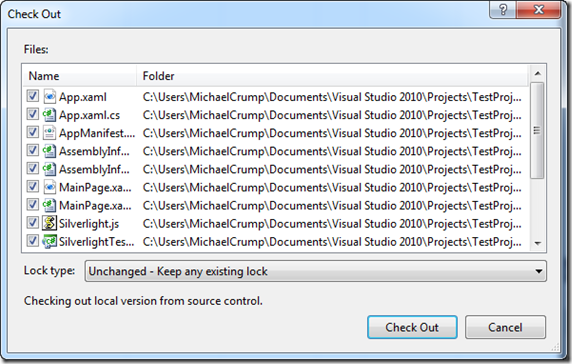Sort files by Folder column header
572x364 pixels.
point(332,76)
